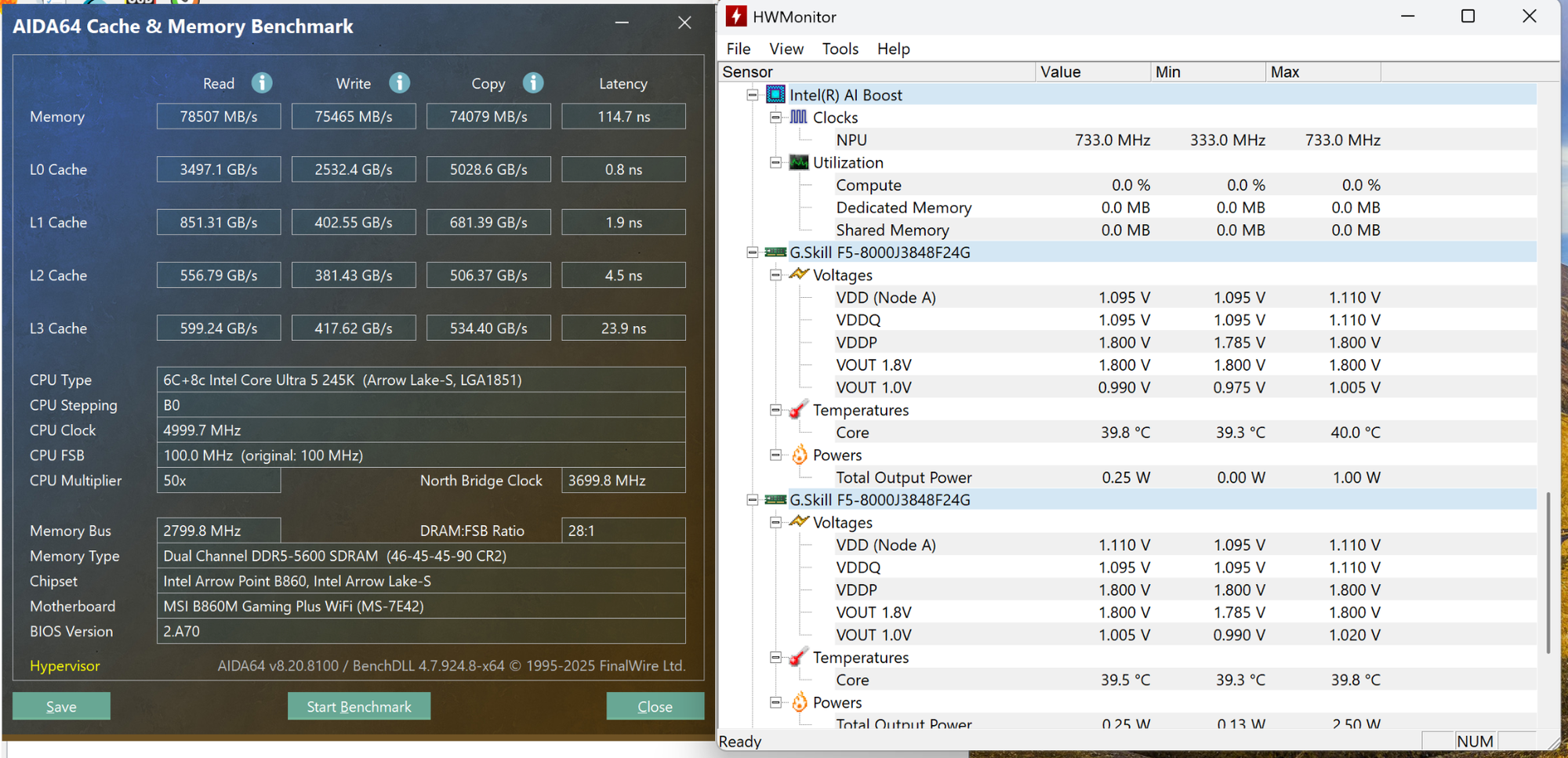Click the green Utilization graph icon
Screen dimensions: 1568x758
[x=798, y=162]
